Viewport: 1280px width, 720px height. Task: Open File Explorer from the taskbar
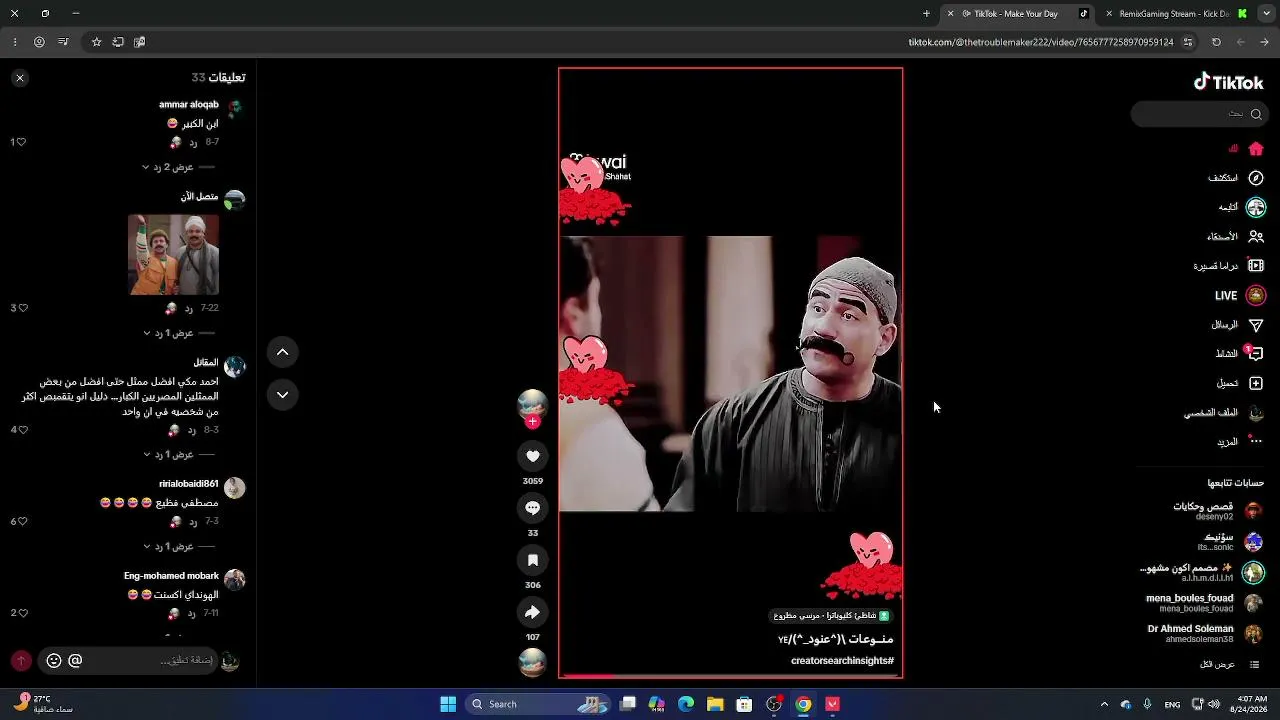tap(715, 704)
